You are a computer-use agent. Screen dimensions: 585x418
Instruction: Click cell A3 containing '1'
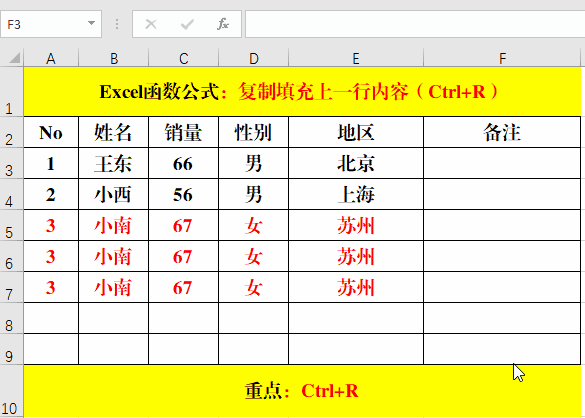51,163
